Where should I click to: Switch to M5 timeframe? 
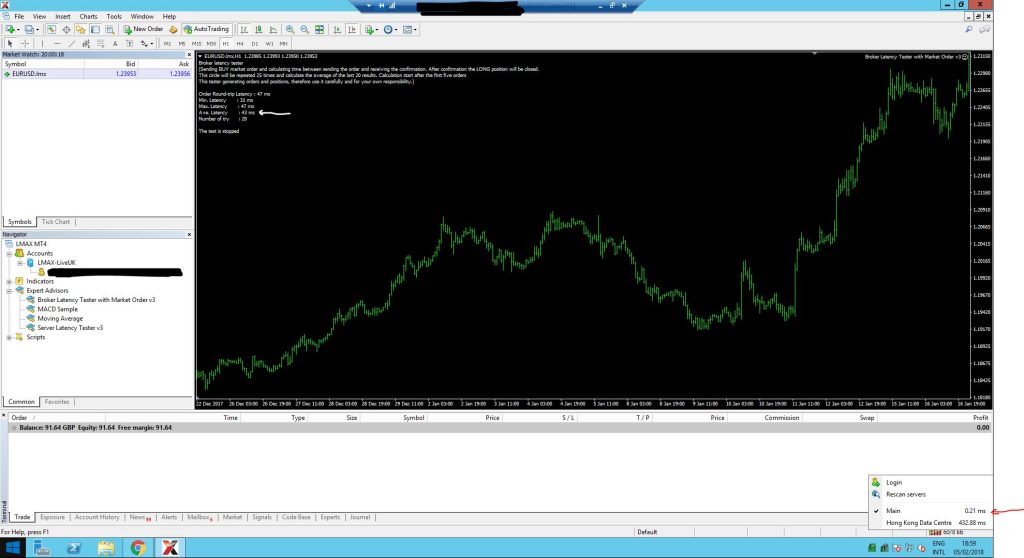pos(182,44)
